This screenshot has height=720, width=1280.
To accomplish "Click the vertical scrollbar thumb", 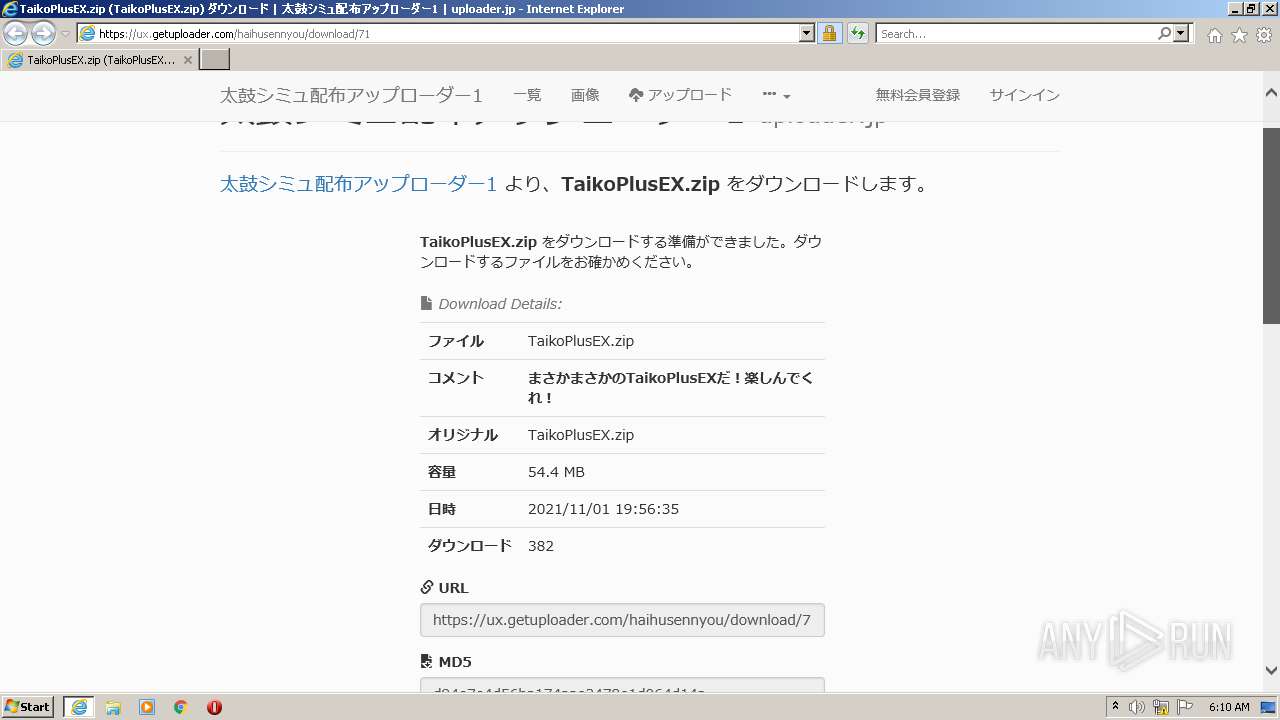I will click(x=1271, y=226).
